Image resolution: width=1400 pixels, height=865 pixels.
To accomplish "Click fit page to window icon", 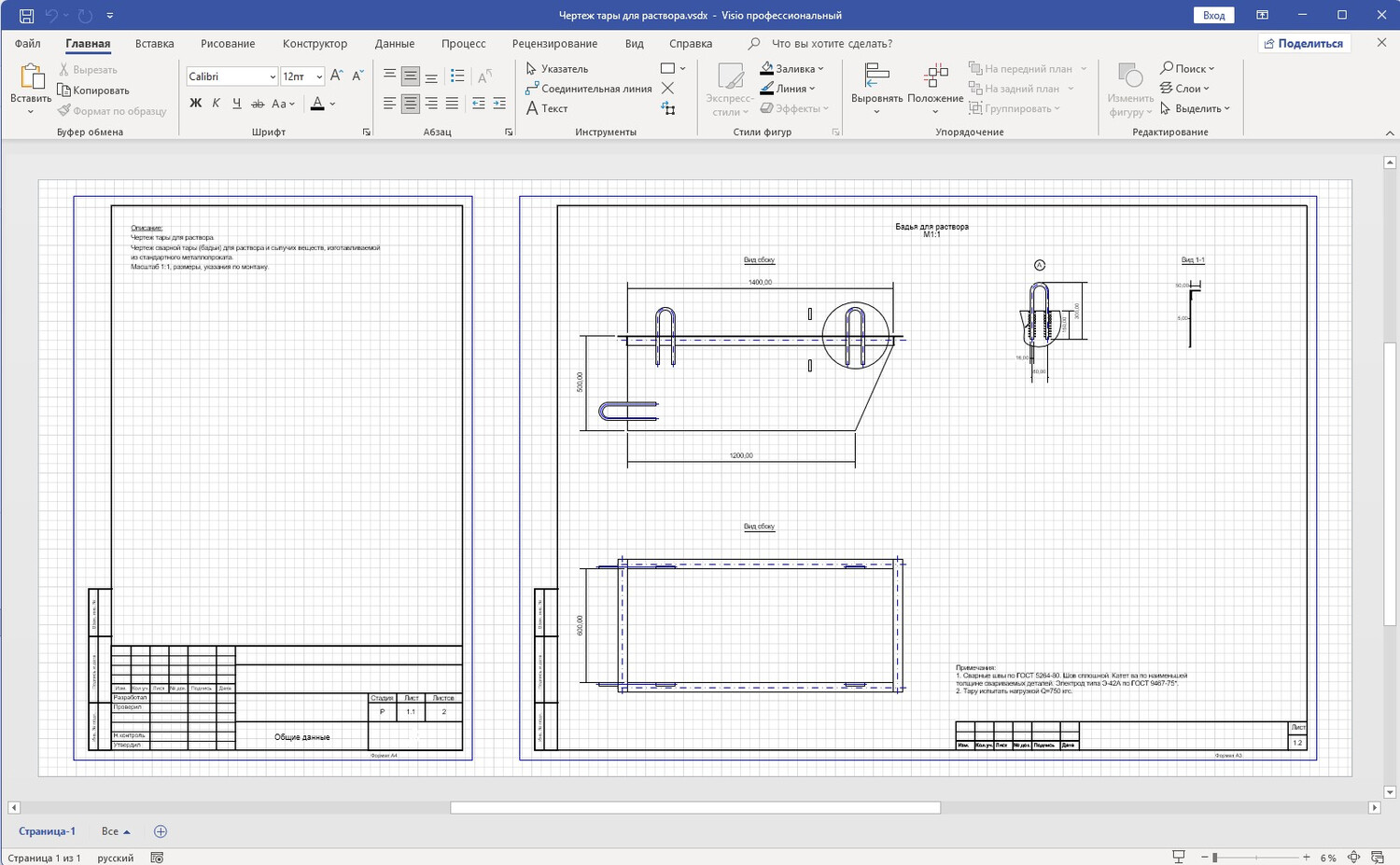I will 1353,858.
